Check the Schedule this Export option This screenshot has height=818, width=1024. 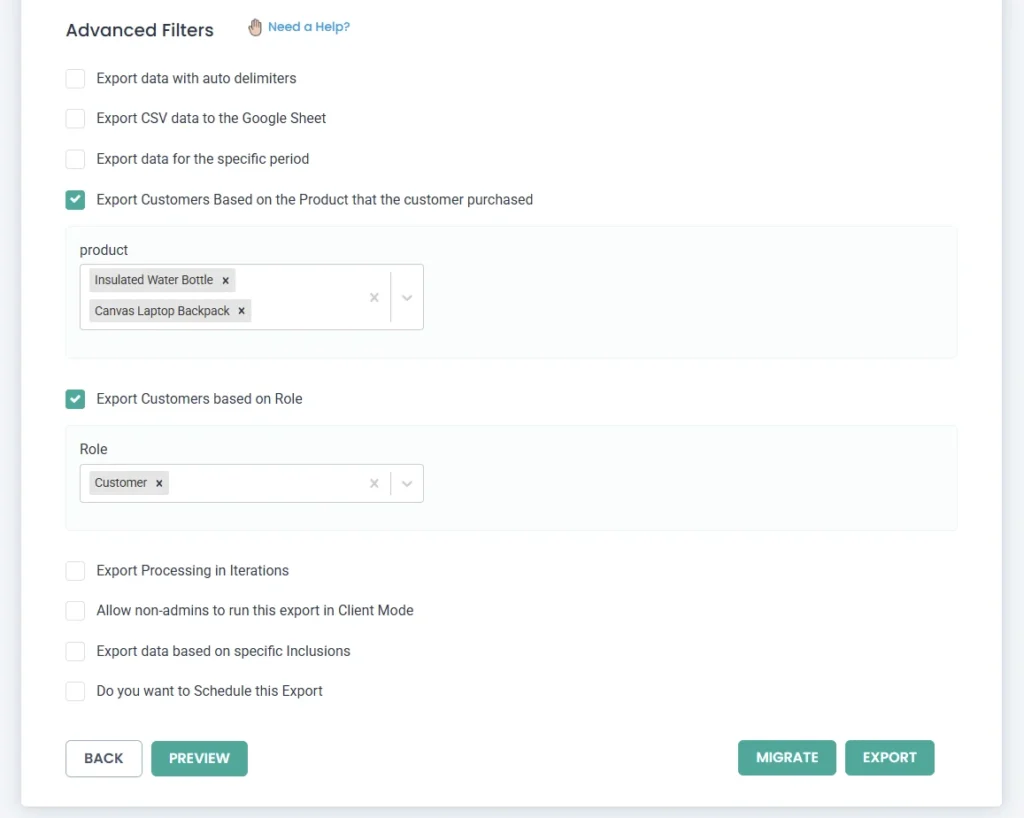[x=75, y=691]
